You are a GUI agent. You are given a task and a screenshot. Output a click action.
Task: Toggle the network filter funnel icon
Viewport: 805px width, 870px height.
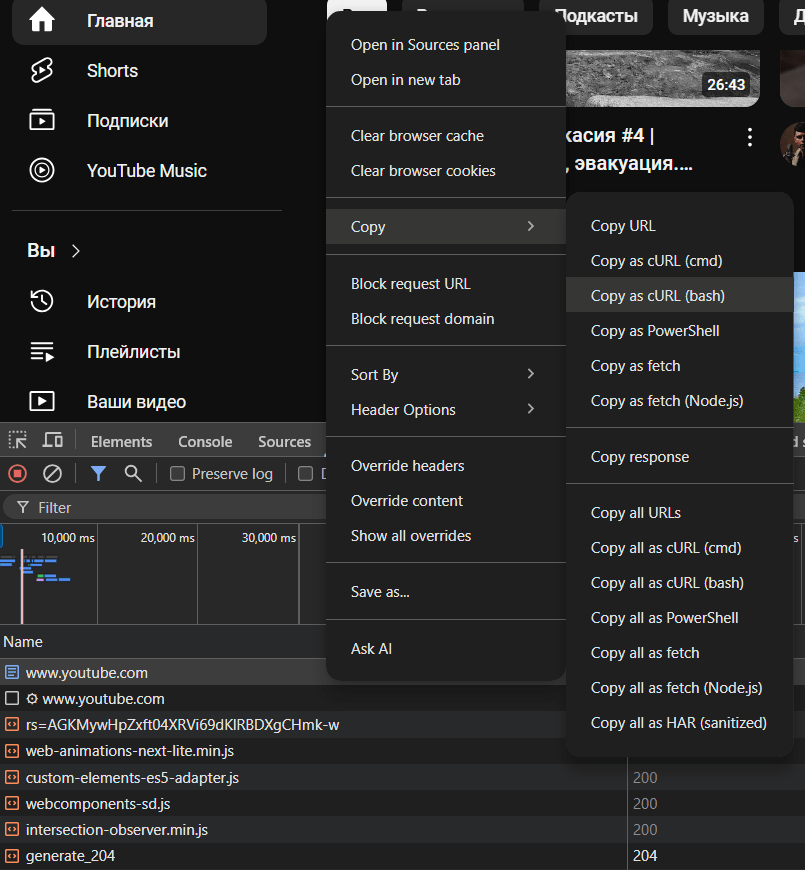click(98, 473)
